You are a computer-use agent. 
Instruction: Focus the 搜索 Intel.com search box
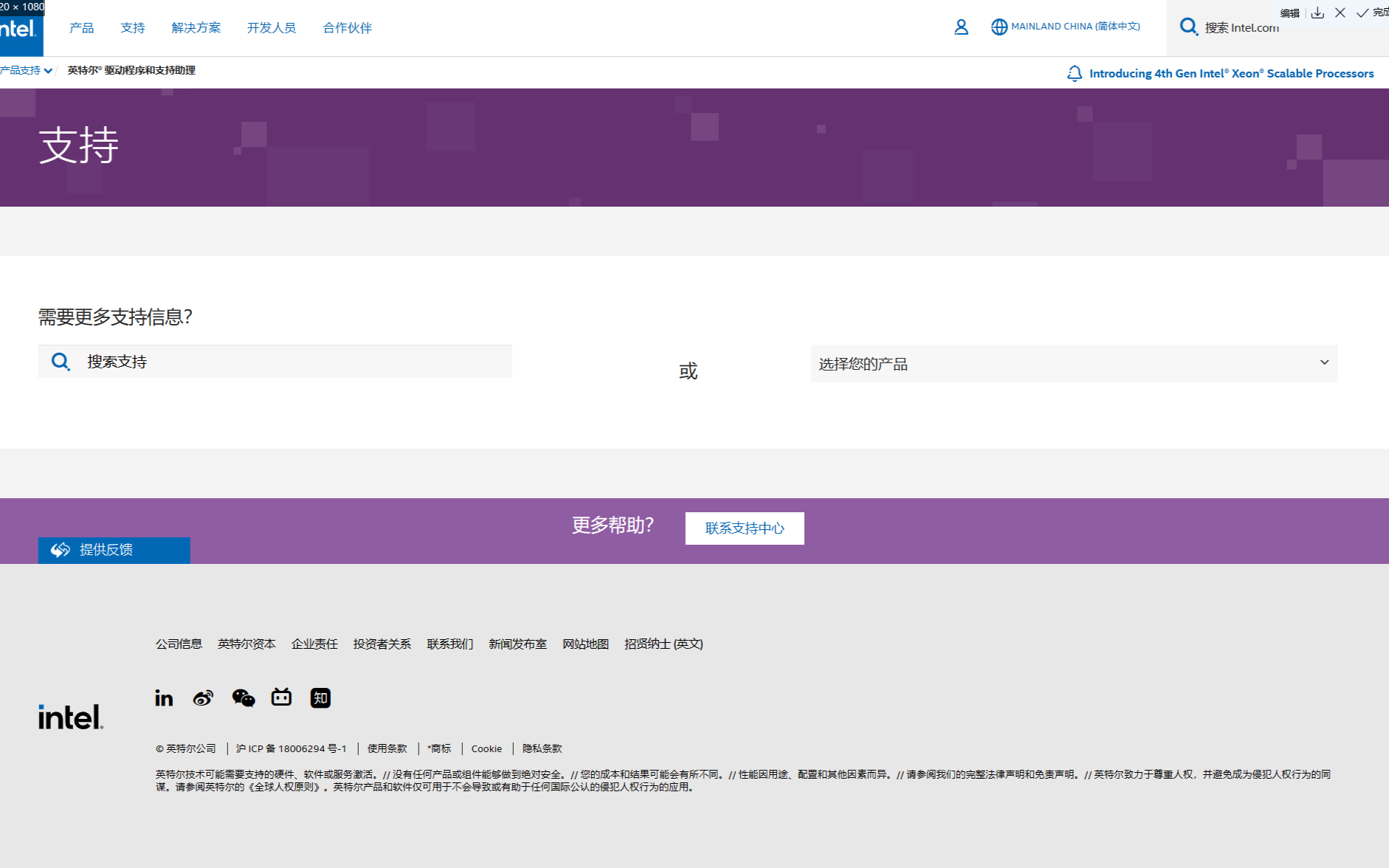click(1255, 27)
